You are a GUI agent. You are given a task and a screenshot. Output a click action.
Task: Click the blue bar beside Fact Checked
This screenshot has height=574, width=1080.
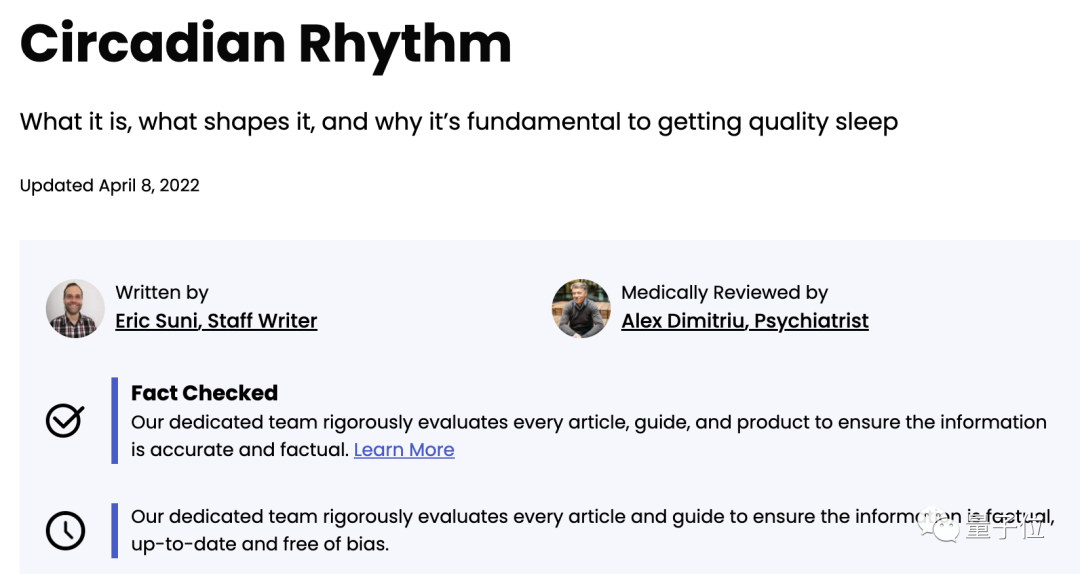pos(115,421)
